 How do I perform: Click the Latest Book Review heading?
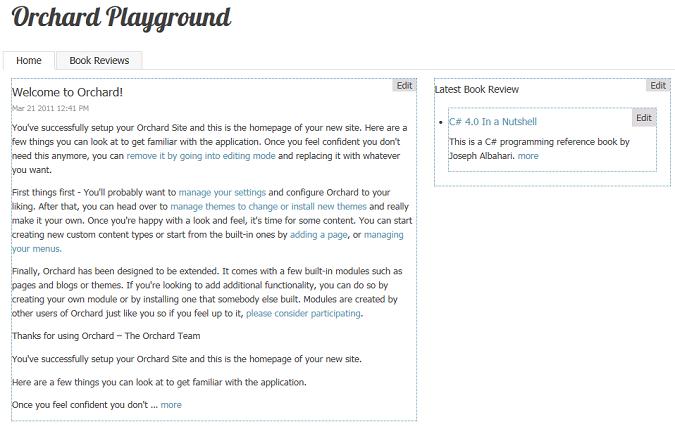point(477,90)
